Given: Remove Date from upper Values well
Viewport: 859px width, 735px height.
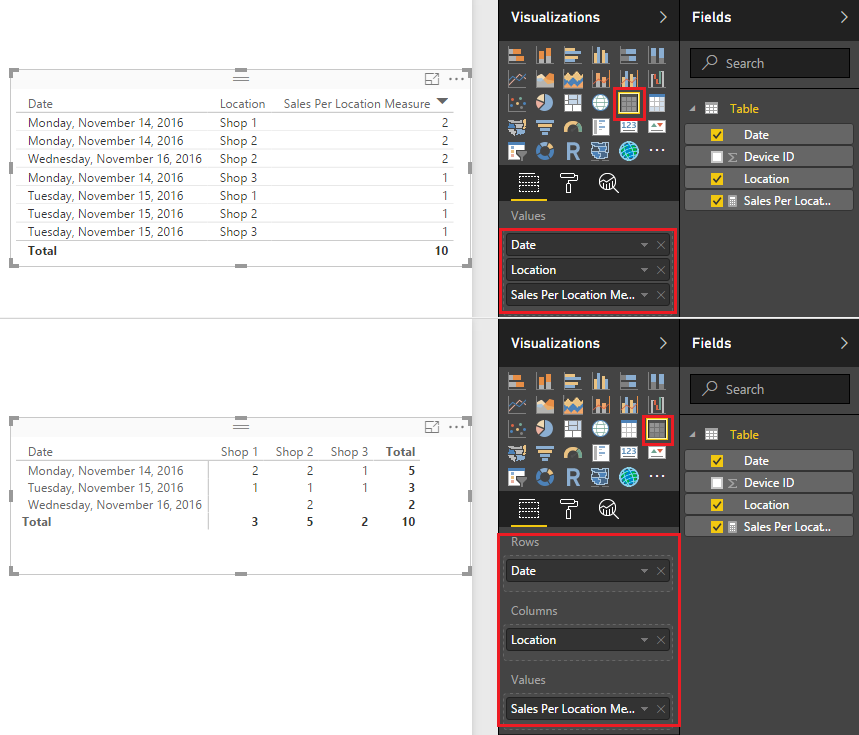Looking at the screenshot, I should (x=661, y=245).
